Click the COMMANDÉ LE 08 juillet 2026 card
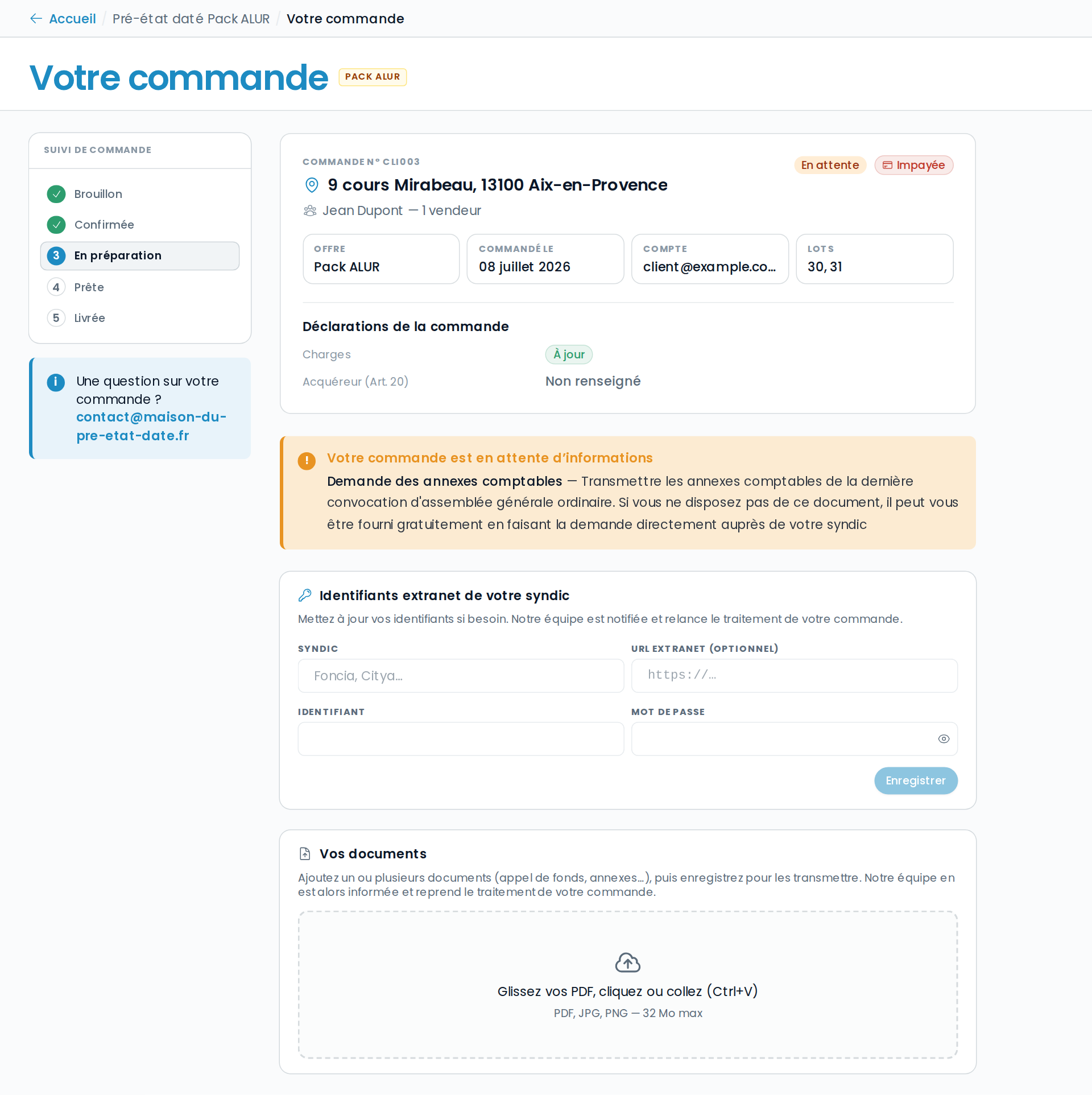Image resolution: width=1092 pixels, height=1095 pixels. click(x=545, y=259)
